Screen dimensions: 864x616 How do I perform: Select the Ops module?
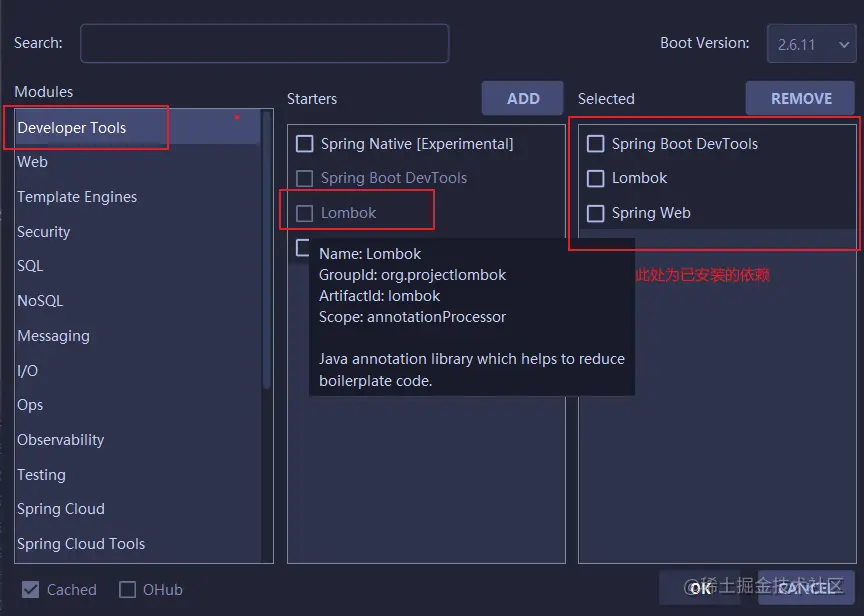138,405
